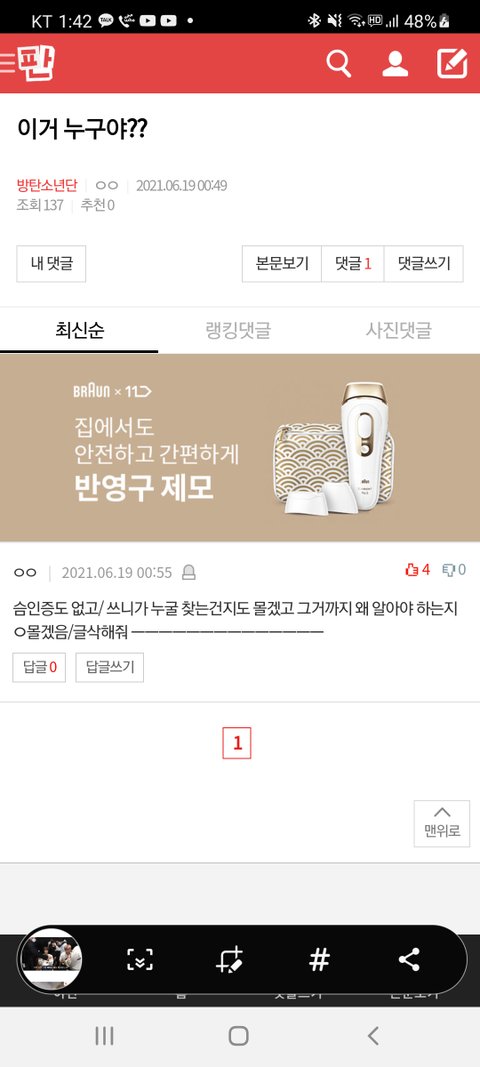
Task: Open the screenshot preview thumbnail
Action: pyautogui.click(x=50, y=959)
